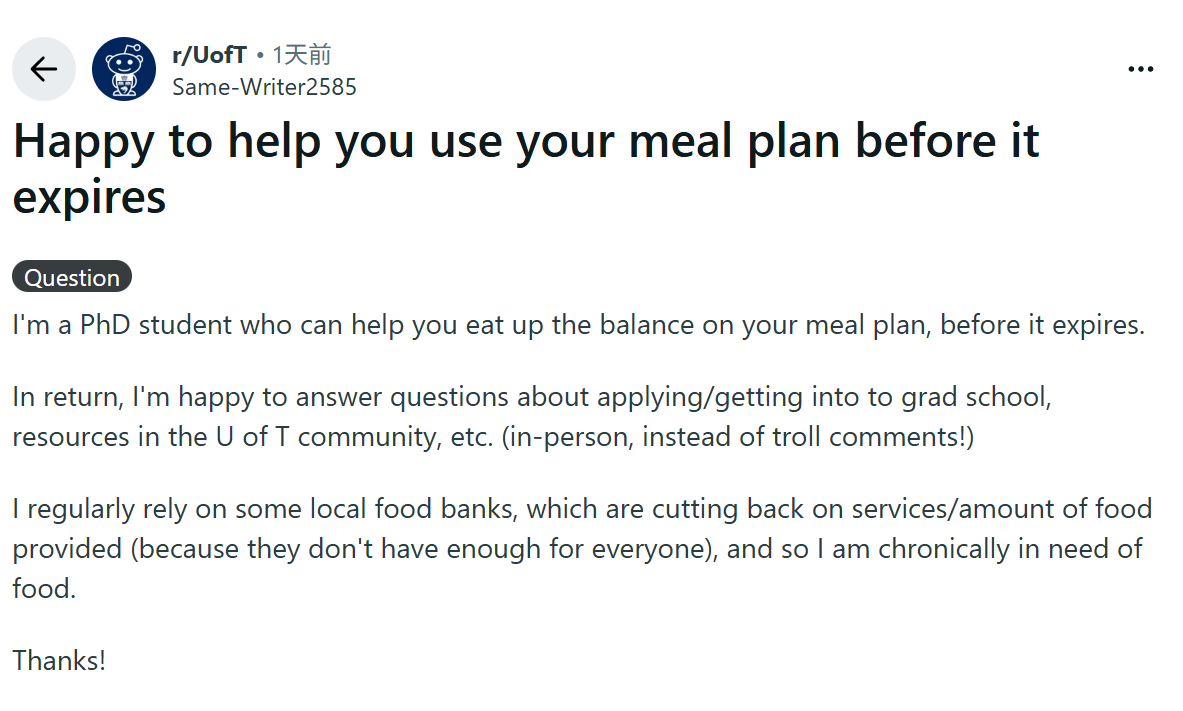Go to the r/UofT subreddit link
1183x711 pixels.
pos(209,55)
